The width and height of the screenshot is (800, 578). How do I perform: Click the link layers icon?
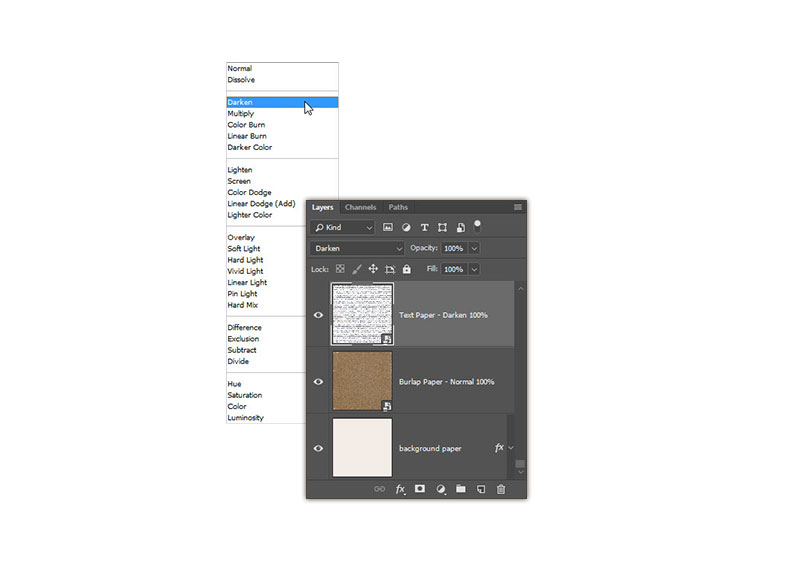tap(380, 489)
